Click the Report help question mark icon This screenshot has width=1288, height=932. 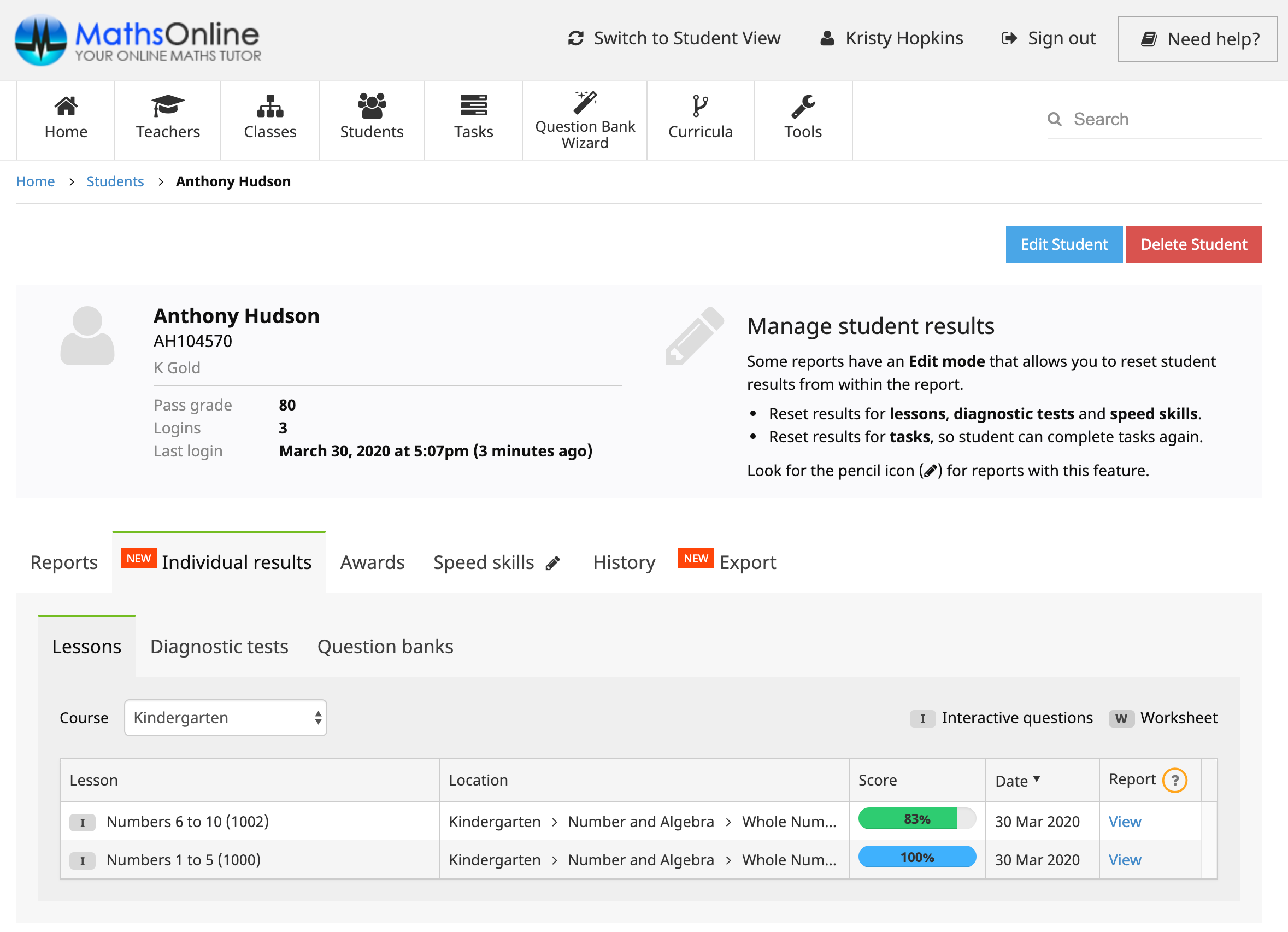tap(1174, 781)
